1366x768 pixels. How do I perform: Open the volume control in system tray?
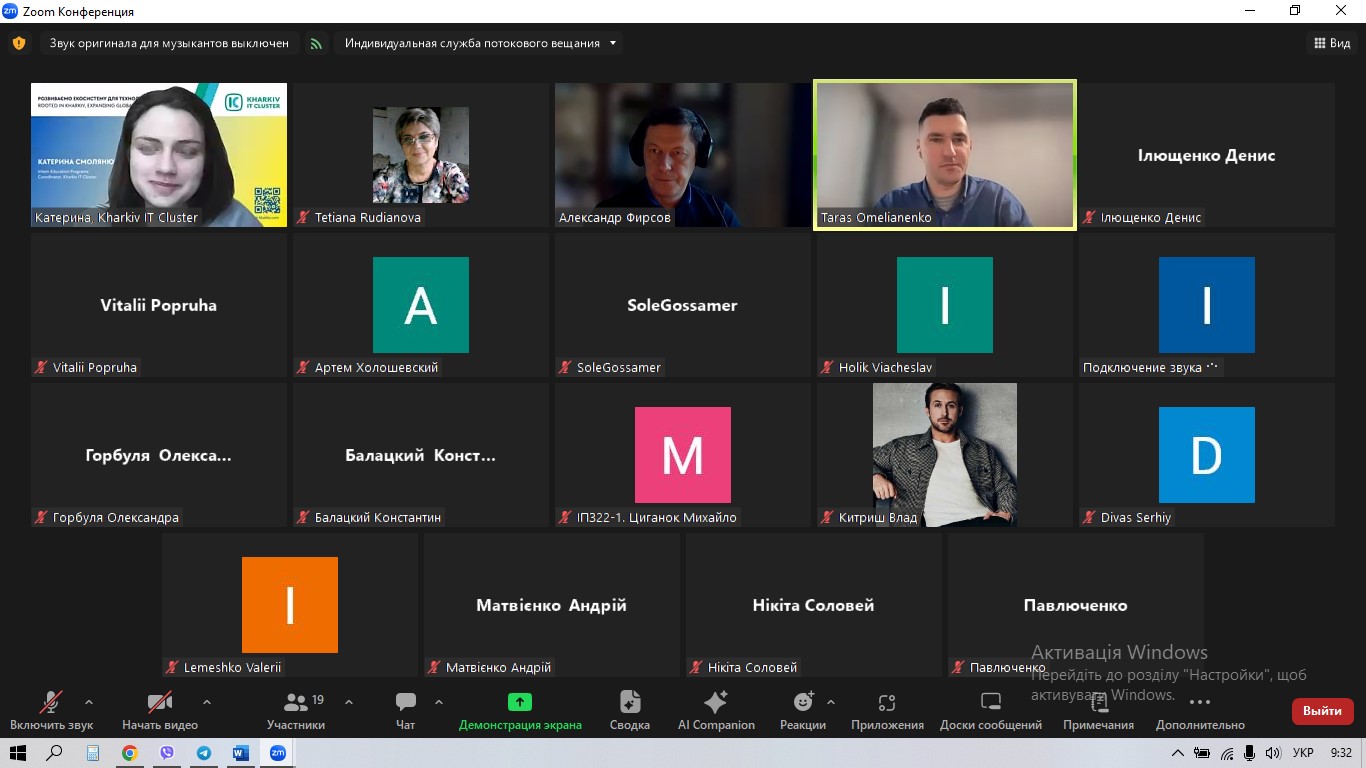pyautogui.click(x=1273, y=753)
